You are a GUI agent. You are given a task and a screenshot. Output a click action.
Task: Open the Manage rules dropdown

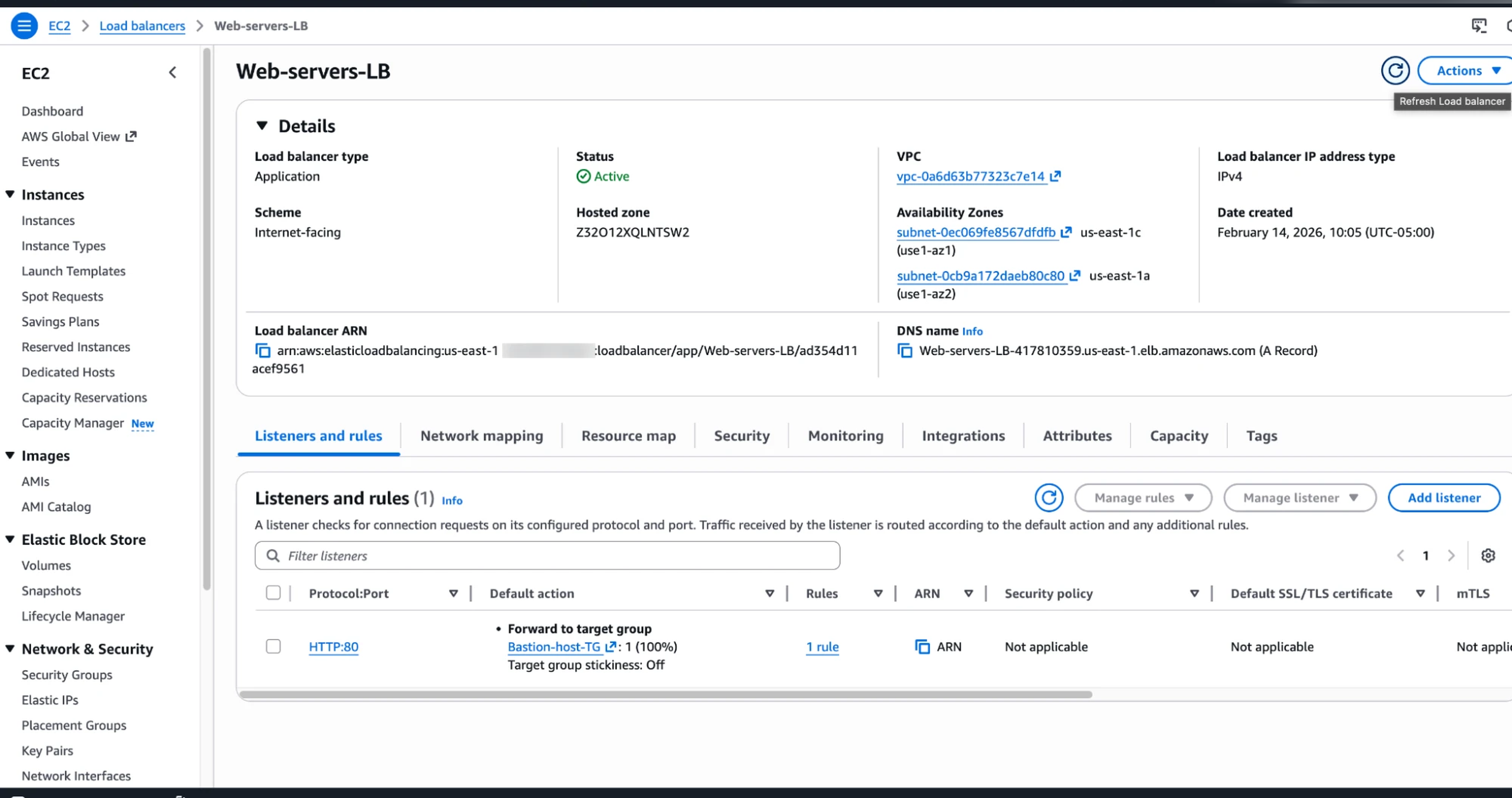coord(1143,497)
